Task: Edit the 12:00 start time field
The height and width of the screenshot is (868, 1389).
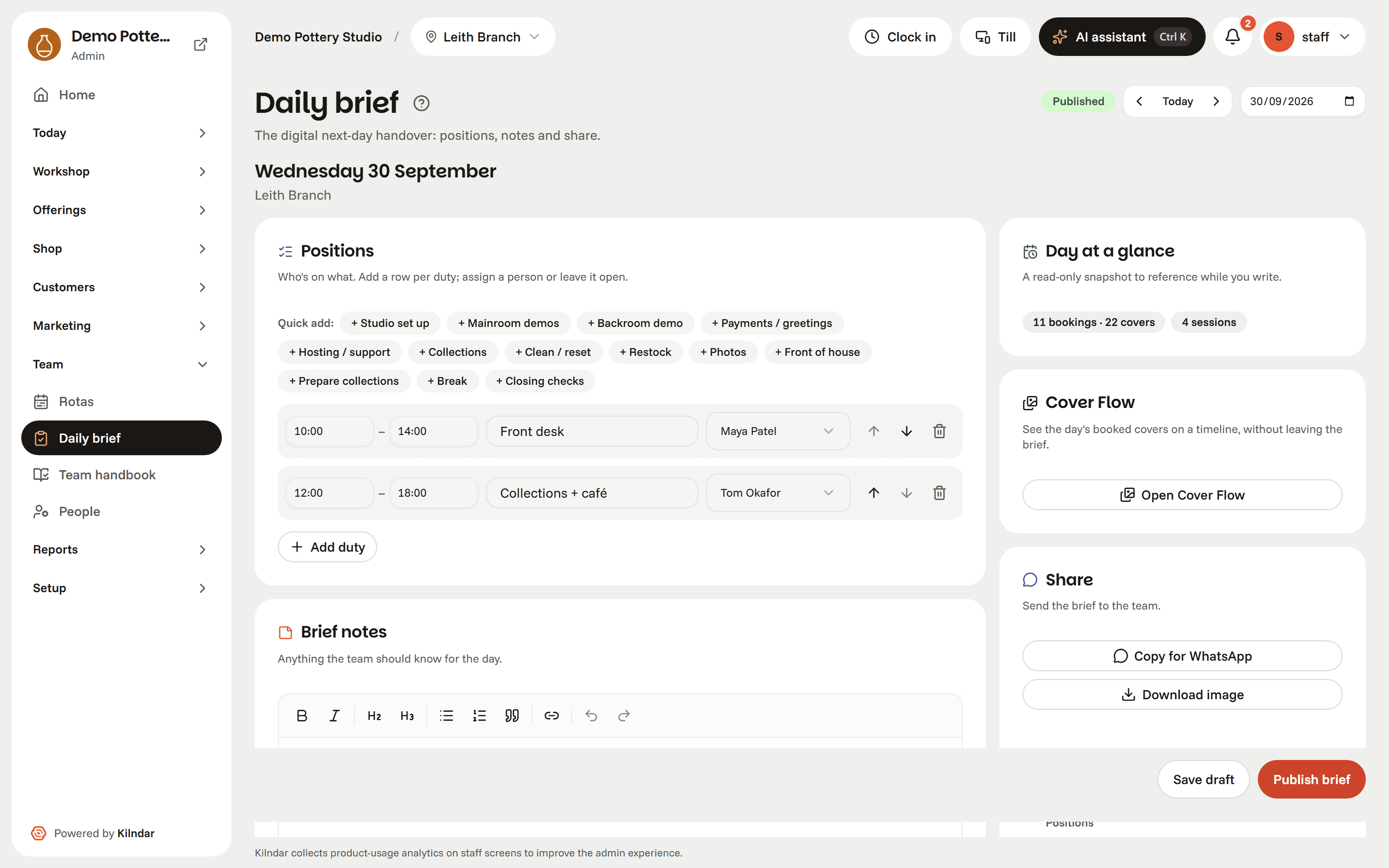Action: tap(329, 492)
